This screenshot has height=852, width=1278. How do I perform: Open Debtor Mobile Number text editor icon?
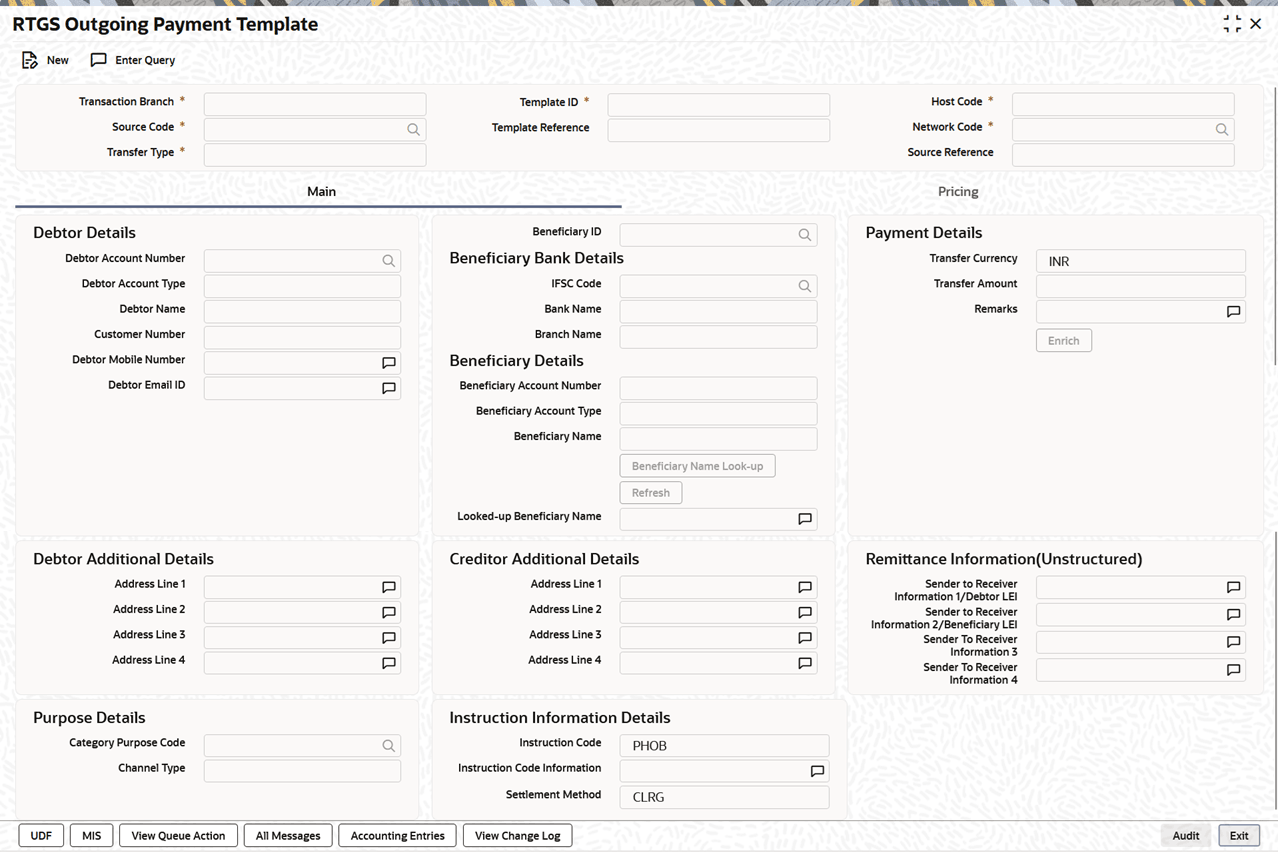tap(389, 362)
